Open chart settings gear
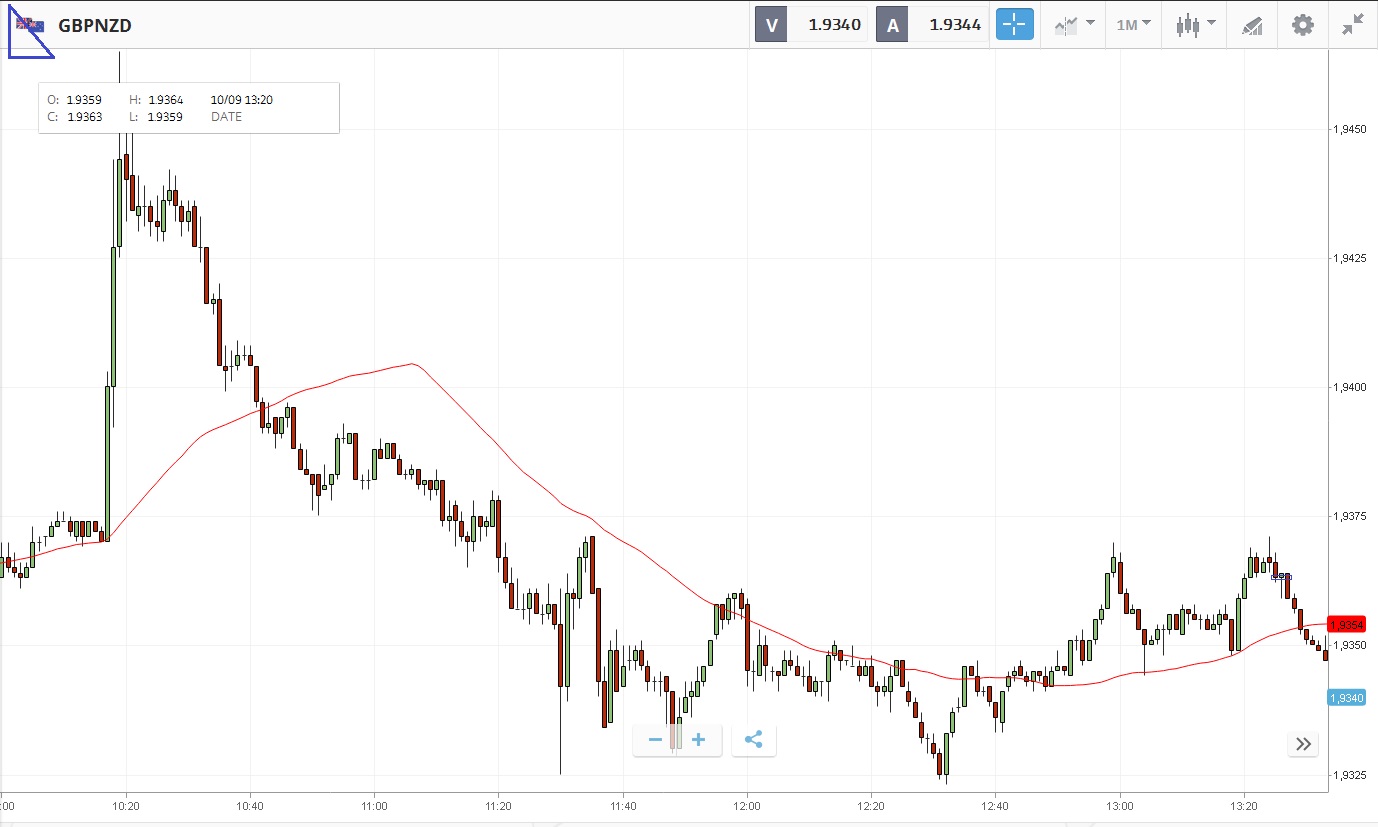The width and height of the screenshot is (1378, 827). 1302,25
